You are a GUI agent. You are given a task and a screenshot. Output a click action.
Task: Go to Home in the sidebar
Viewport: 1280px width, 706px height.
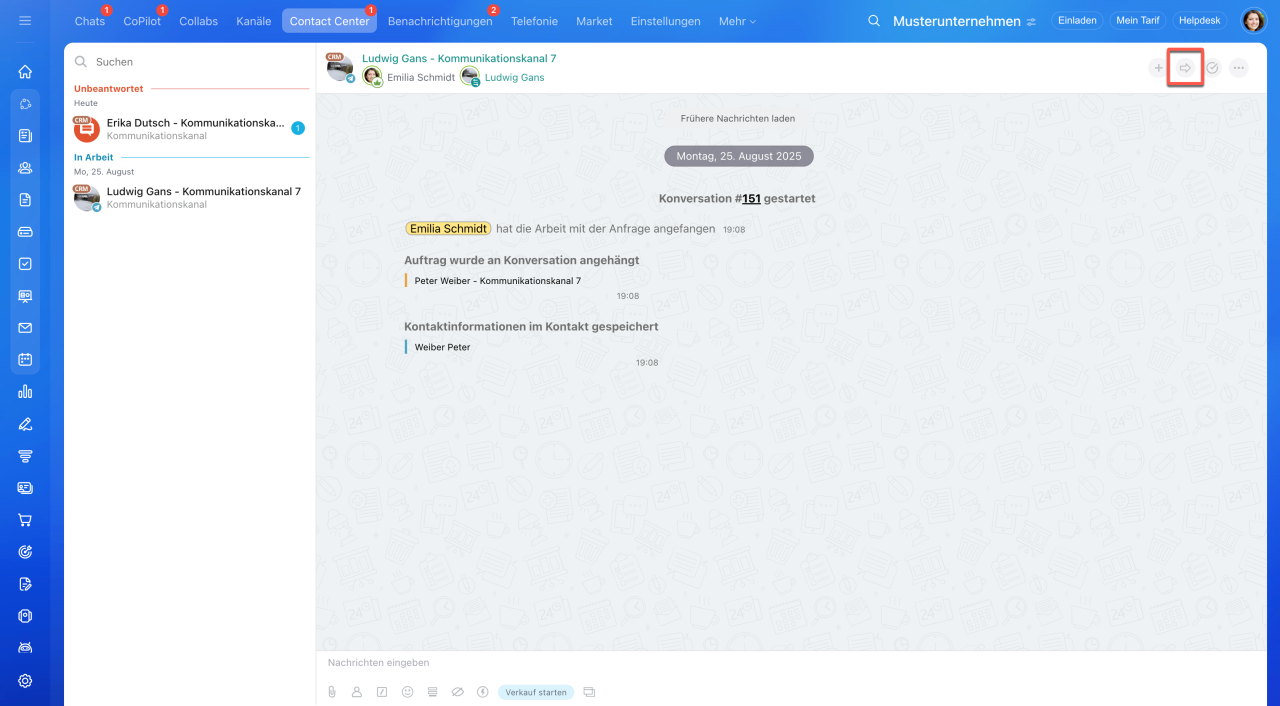point(25,71)
